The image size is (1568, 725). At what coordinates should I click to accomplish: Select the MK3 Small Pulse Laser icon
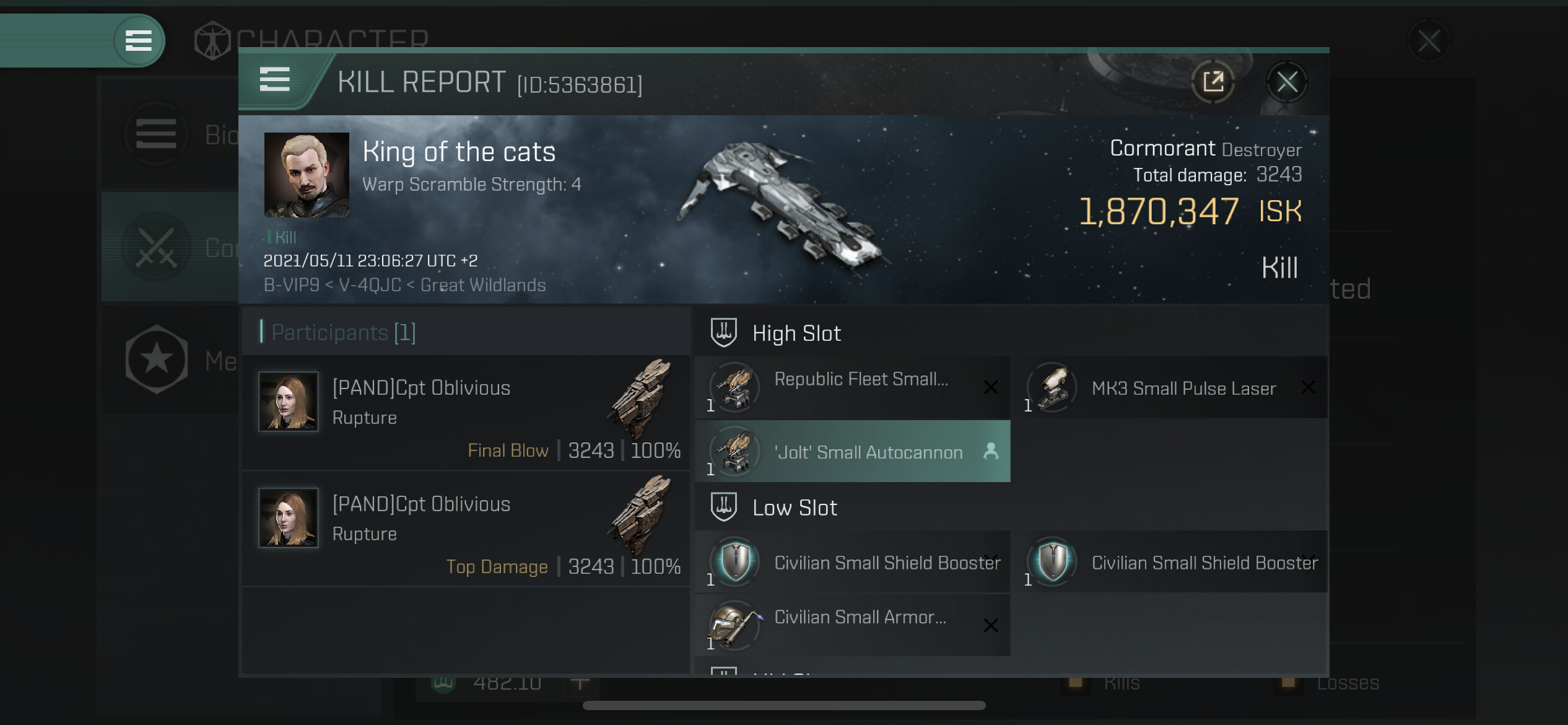pyautogui.click(x=1052, y=387)
